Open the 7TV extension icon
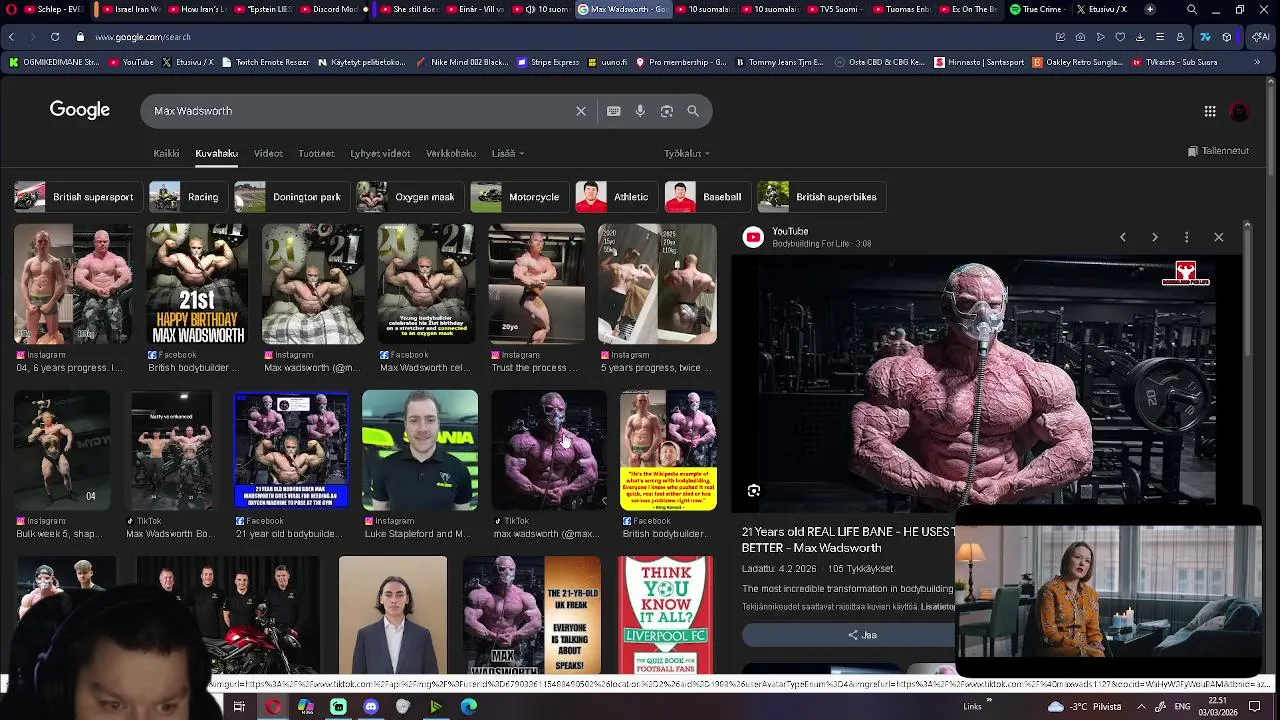 click(x=1205, y=37)
